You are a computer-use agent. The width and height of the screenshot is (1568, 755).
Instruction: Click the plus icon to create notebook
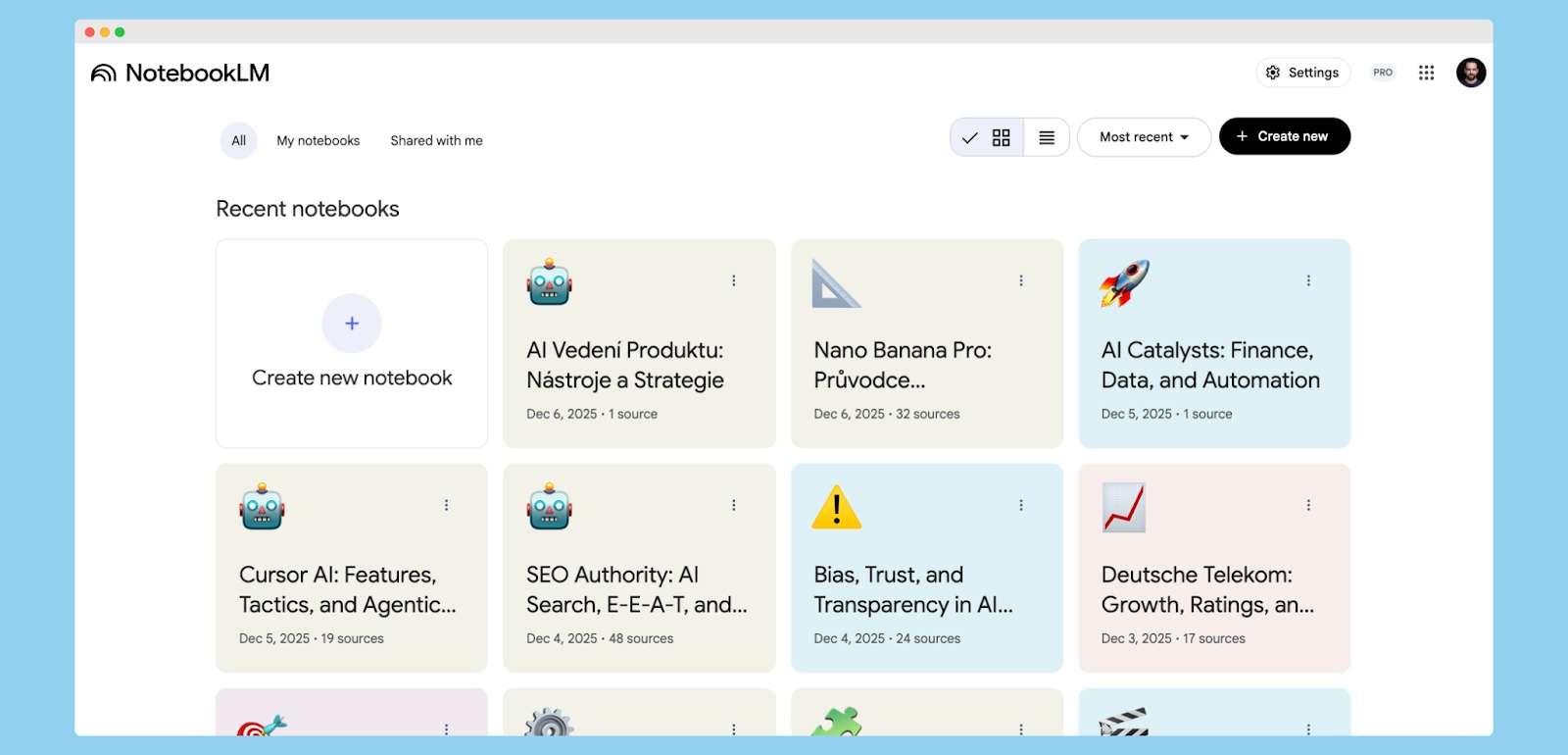point(352,324)
